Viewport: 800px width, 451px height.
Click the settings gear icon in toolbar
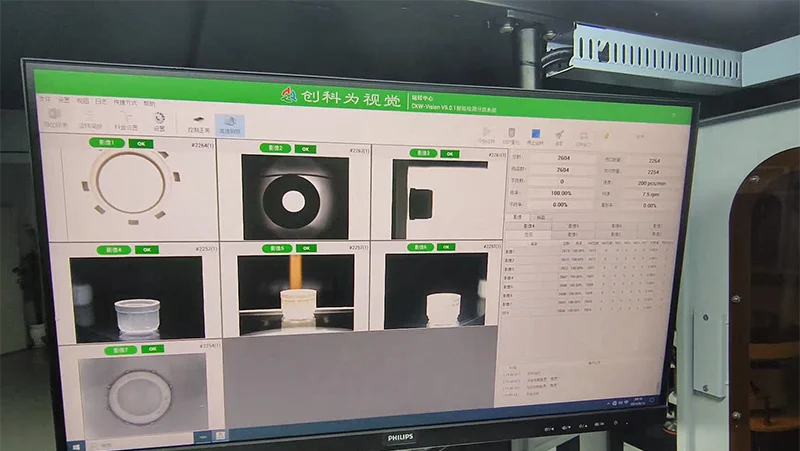pos(159,121)
